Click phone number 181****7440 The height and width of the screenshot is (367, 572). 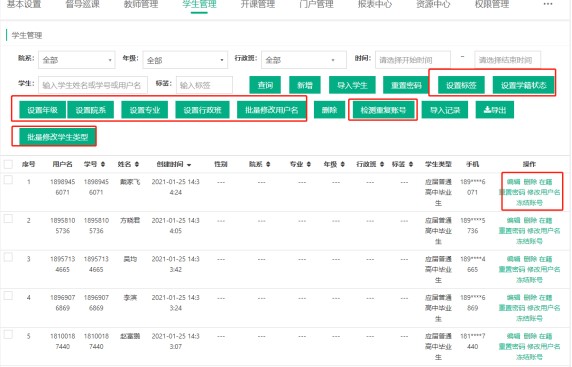click(x=472, y=341)
